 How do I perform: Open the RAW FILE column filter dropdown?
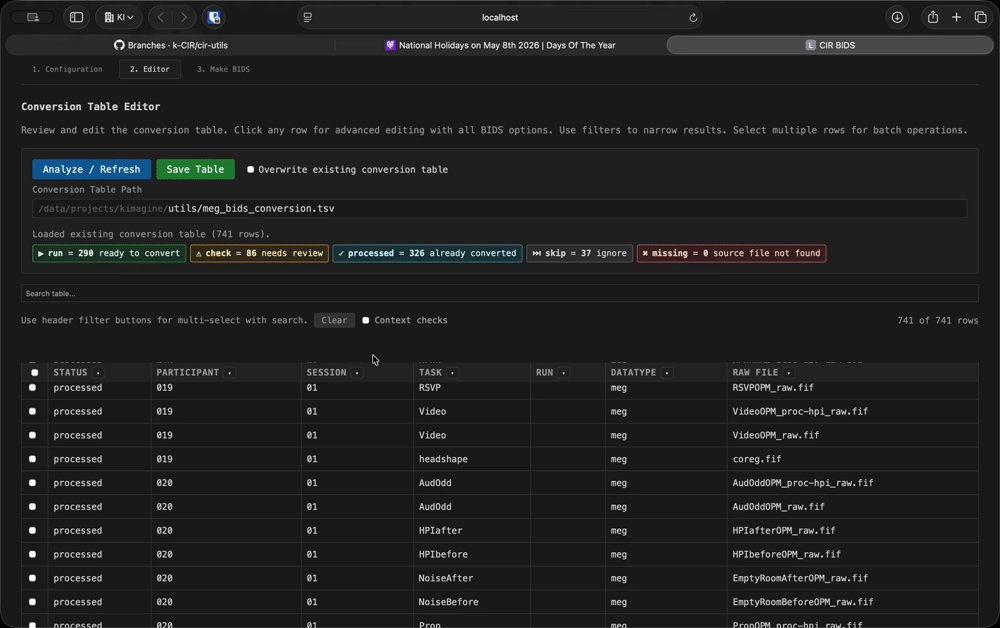coord(789,372)
